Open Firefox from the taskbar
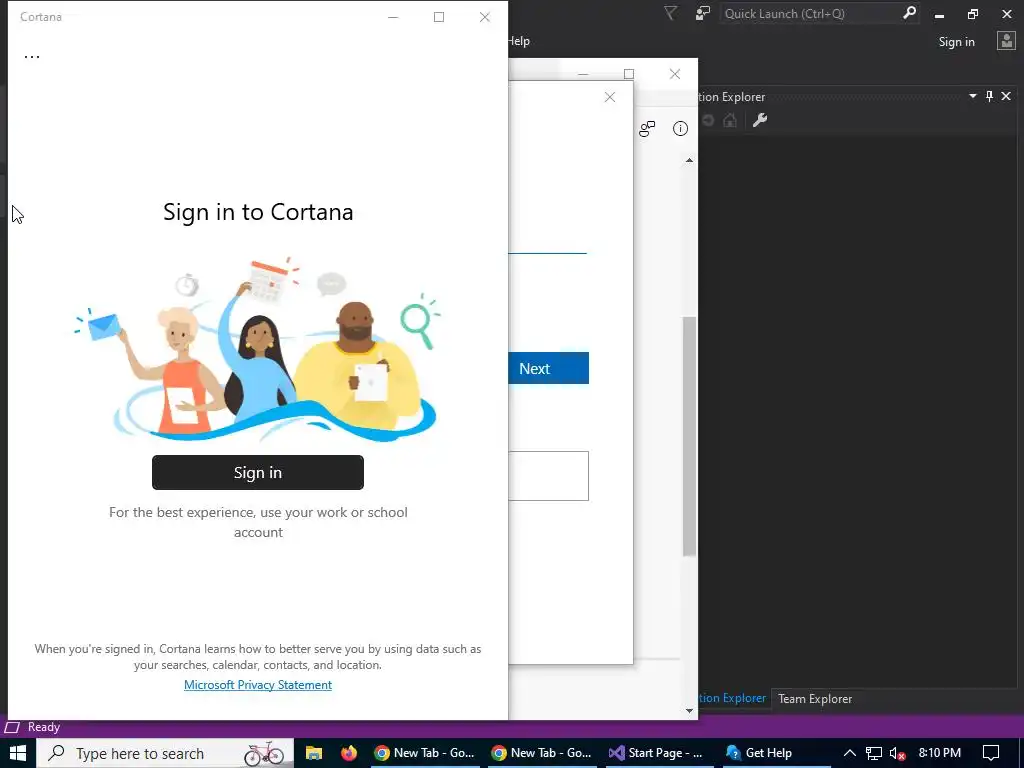 coord(349,753)
